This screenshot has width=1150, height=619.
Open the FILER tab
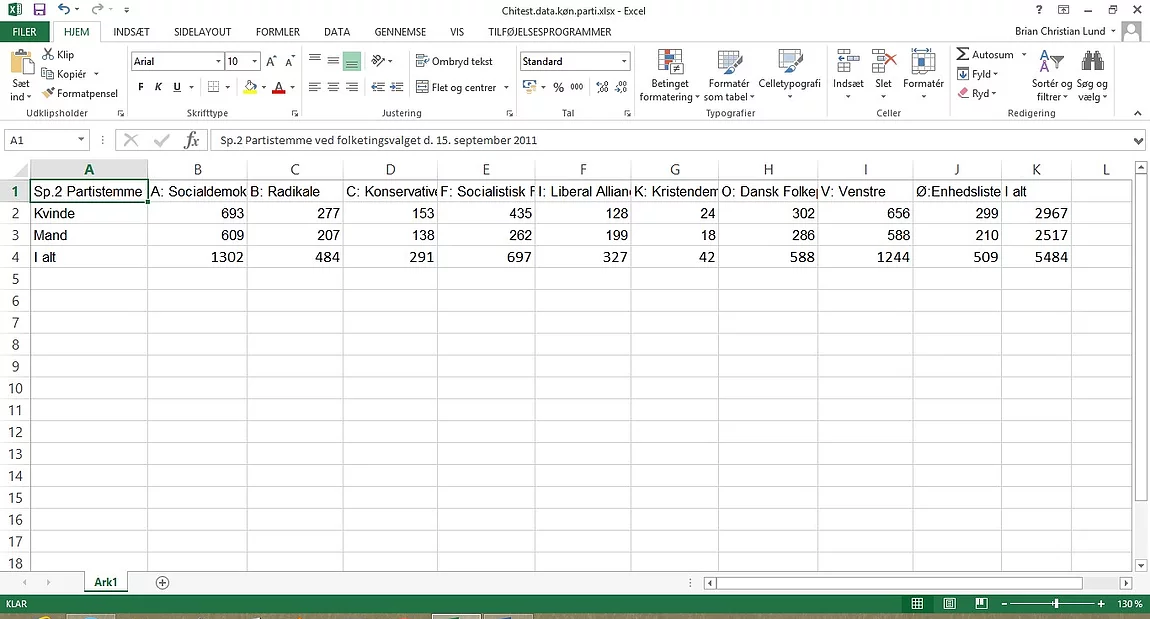click(24, 32)
